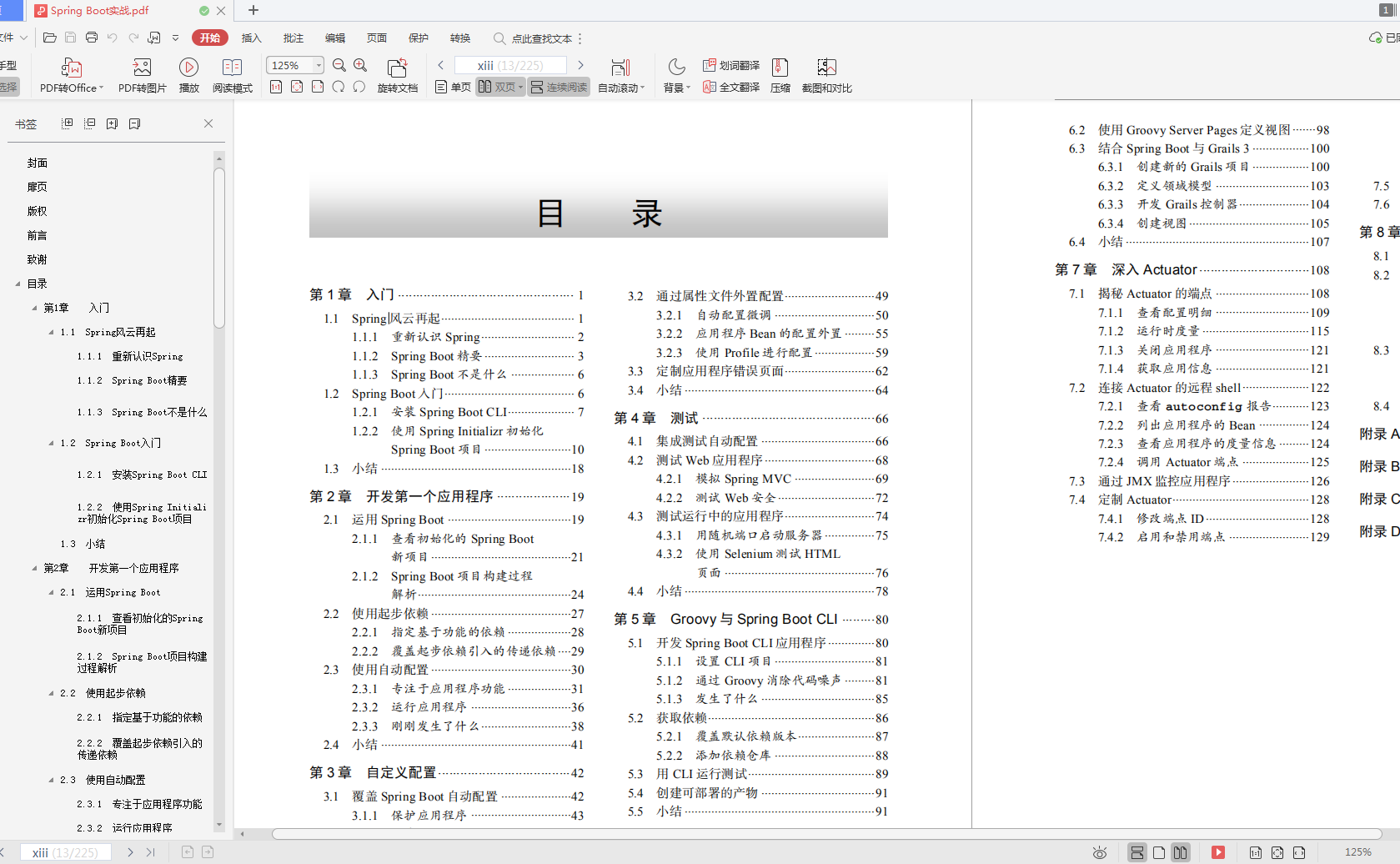Screen dimensions: 1400x864
Task: Rotate the view clockwise
Action: [x=339, y=87]
